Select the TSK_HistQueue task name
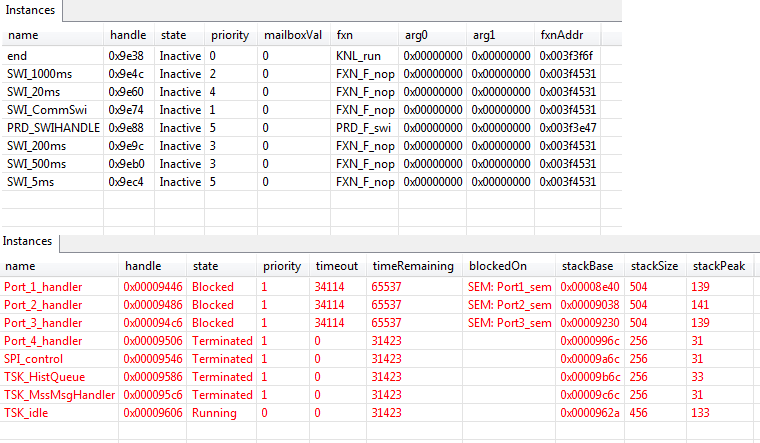Image resolution: width=760 pixels, height=443 pixels. click(x=44, y=377)
